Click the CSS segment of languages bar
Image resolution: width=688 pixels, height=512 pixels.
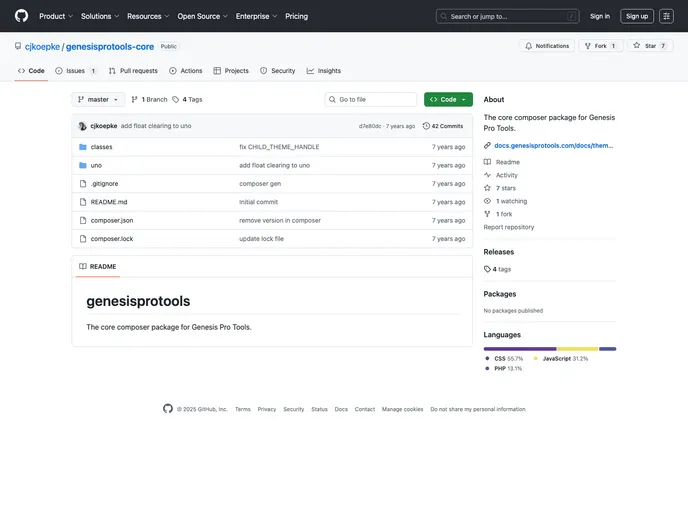(x=520, y=349)
